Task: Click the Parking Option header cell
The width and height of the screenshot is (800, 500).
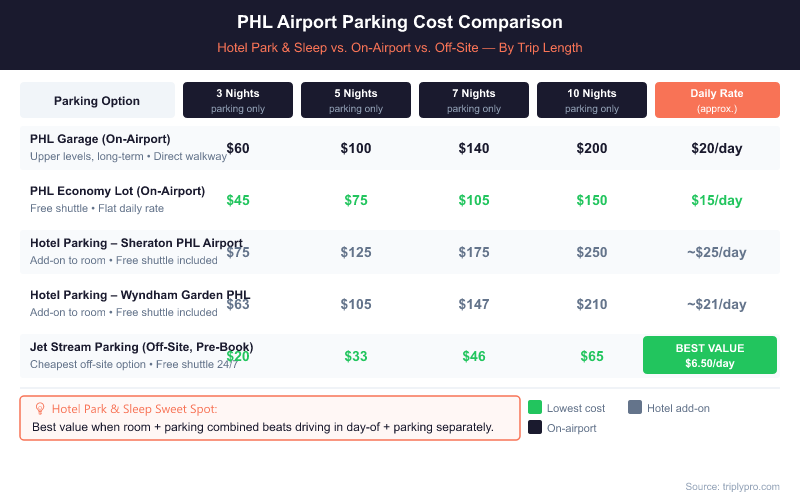Action: (x=97, y=101)
